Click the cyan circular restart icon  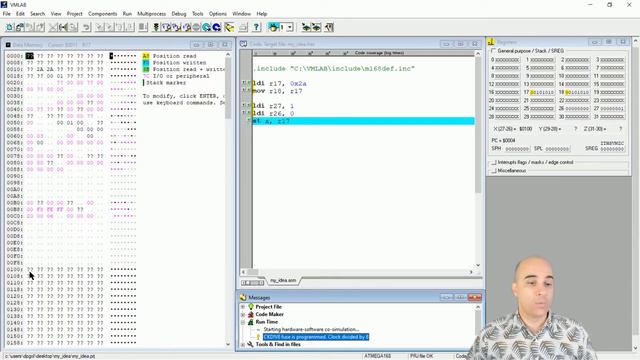207,27
